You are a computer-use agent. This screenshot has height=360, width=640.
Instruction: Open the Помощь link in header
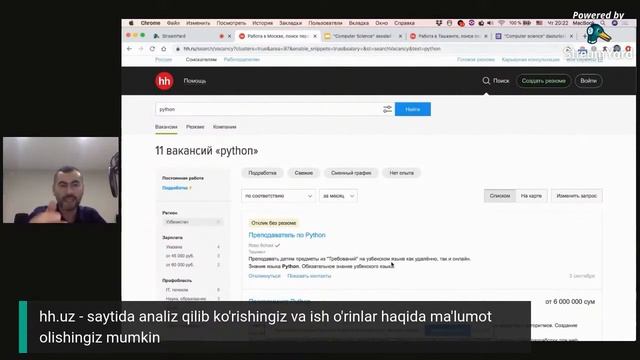(195, 81)
